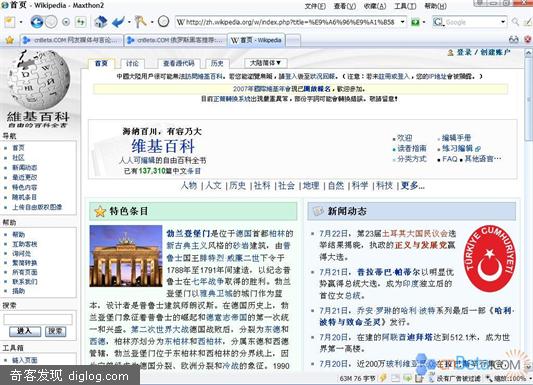Viewport: 533px width, 385px height.
Task: Expand the go button dropdown arrow
Action: (x=424, y=22)
